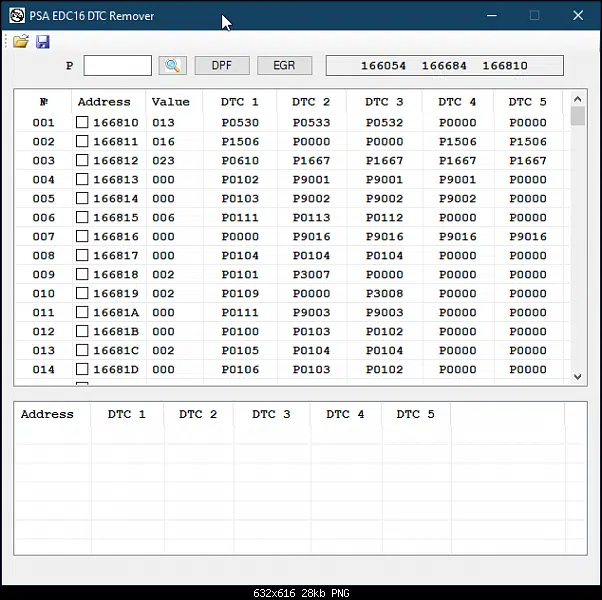Toggle the checkbox for address 16681D

(82, 370)
